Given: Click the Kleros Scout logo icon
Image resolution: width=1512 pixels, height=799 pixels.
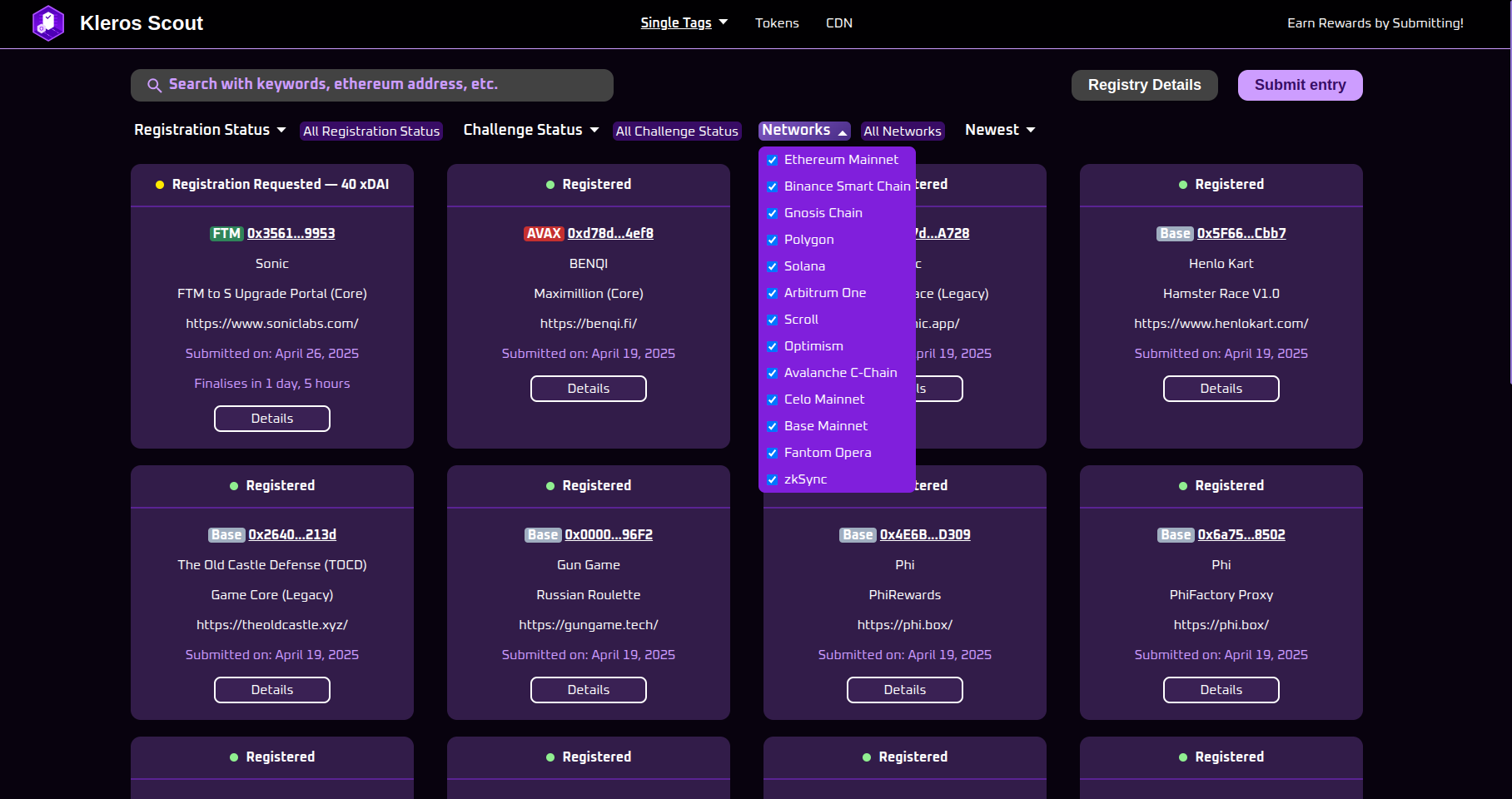Looking at the screenshot, I should [48, 23].
